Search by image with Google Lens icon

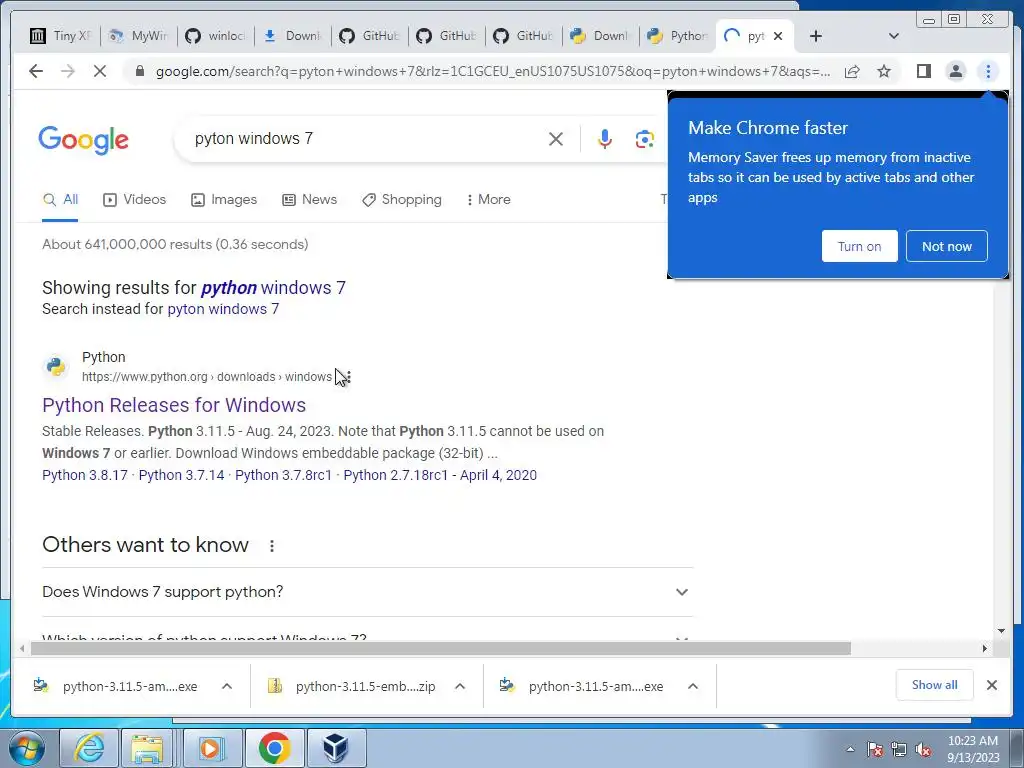click(645, 138)
